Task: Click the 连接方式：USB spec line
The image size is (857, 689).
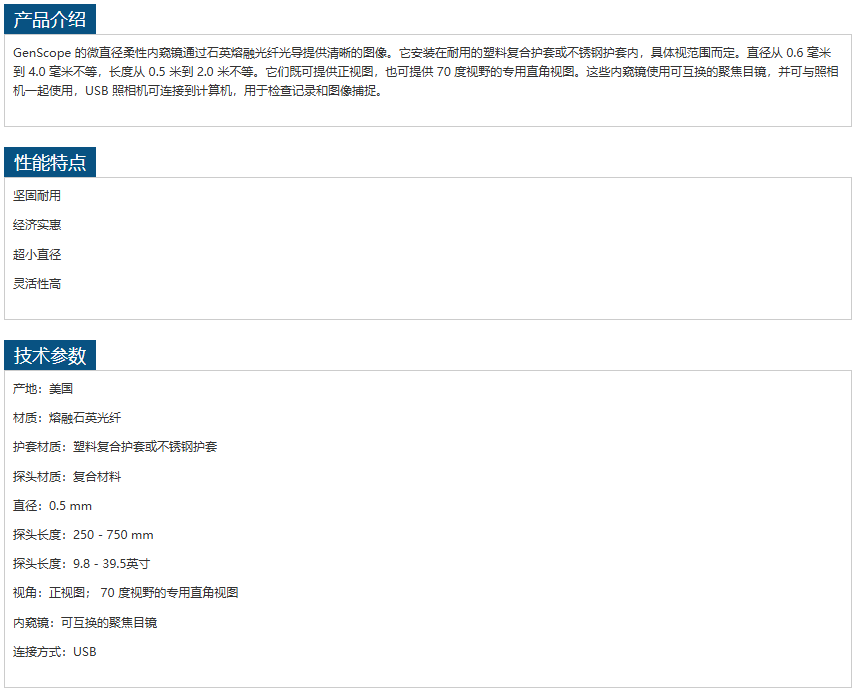Action: tap(55, 652)
